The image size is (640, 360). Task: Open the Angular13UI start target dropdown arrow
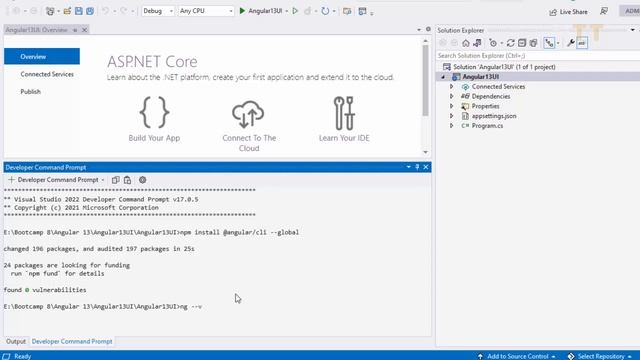287,11
